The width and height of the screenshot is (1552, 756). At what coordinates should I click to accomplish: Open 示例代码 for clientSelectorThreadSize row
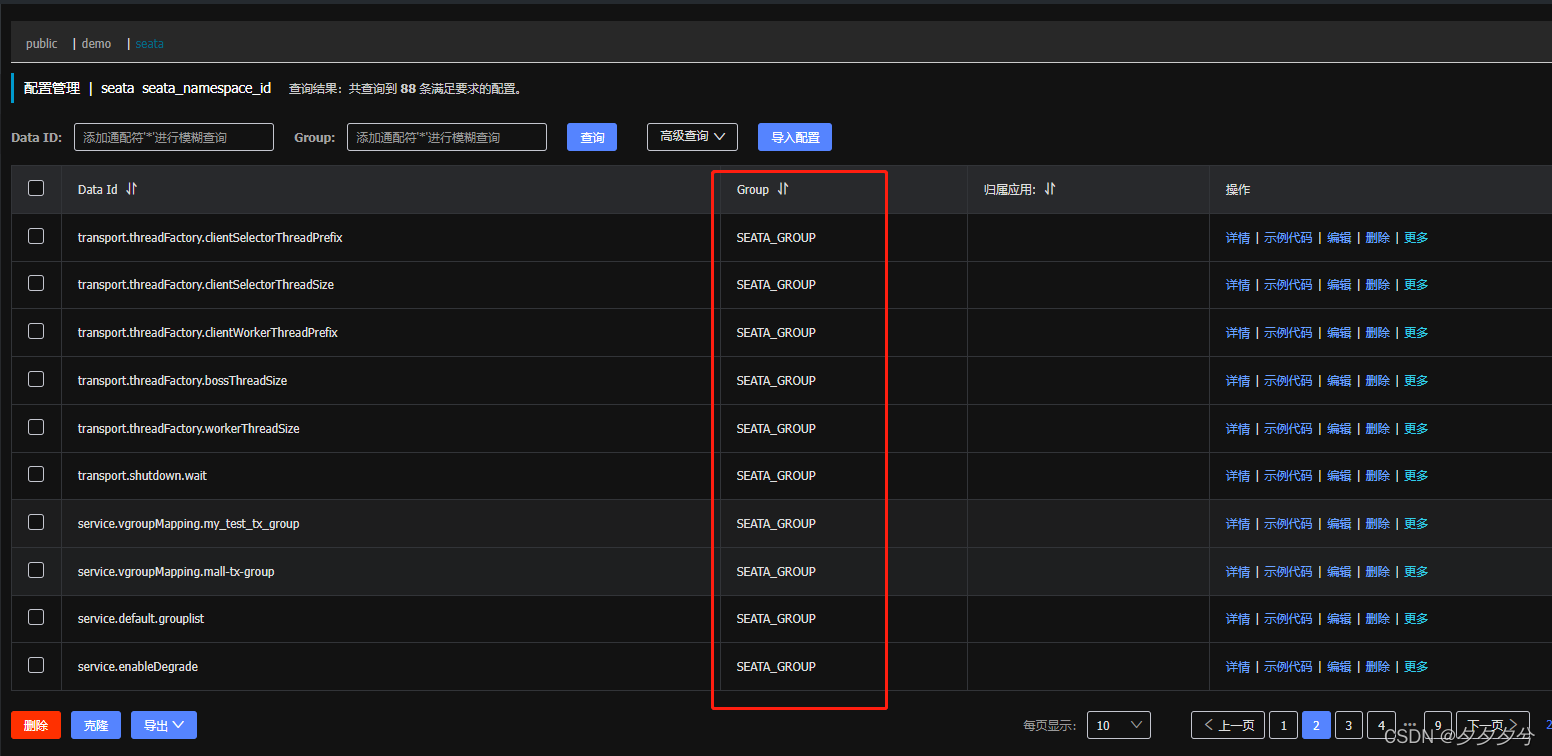(x=1288, y=285)
